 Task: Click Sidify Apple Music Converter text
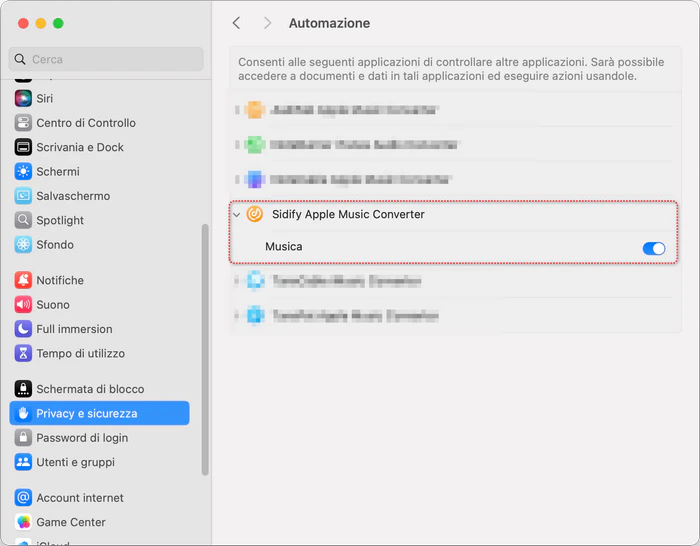click(x=348, y=214)
